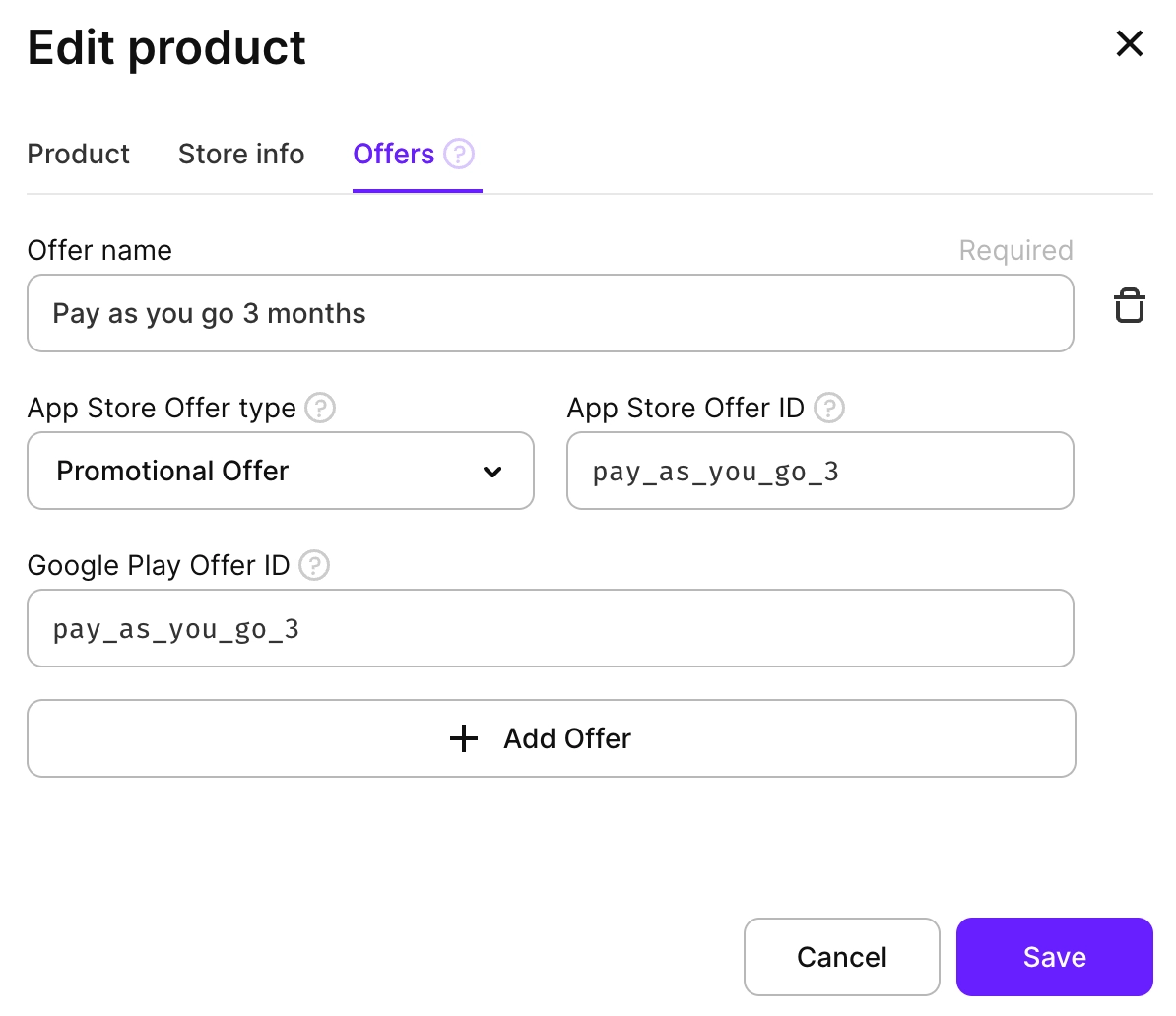This screenshot has height=1016, width=1176.
Task: Close the Edit product dialog
Action: click(x=1129, y=44)
